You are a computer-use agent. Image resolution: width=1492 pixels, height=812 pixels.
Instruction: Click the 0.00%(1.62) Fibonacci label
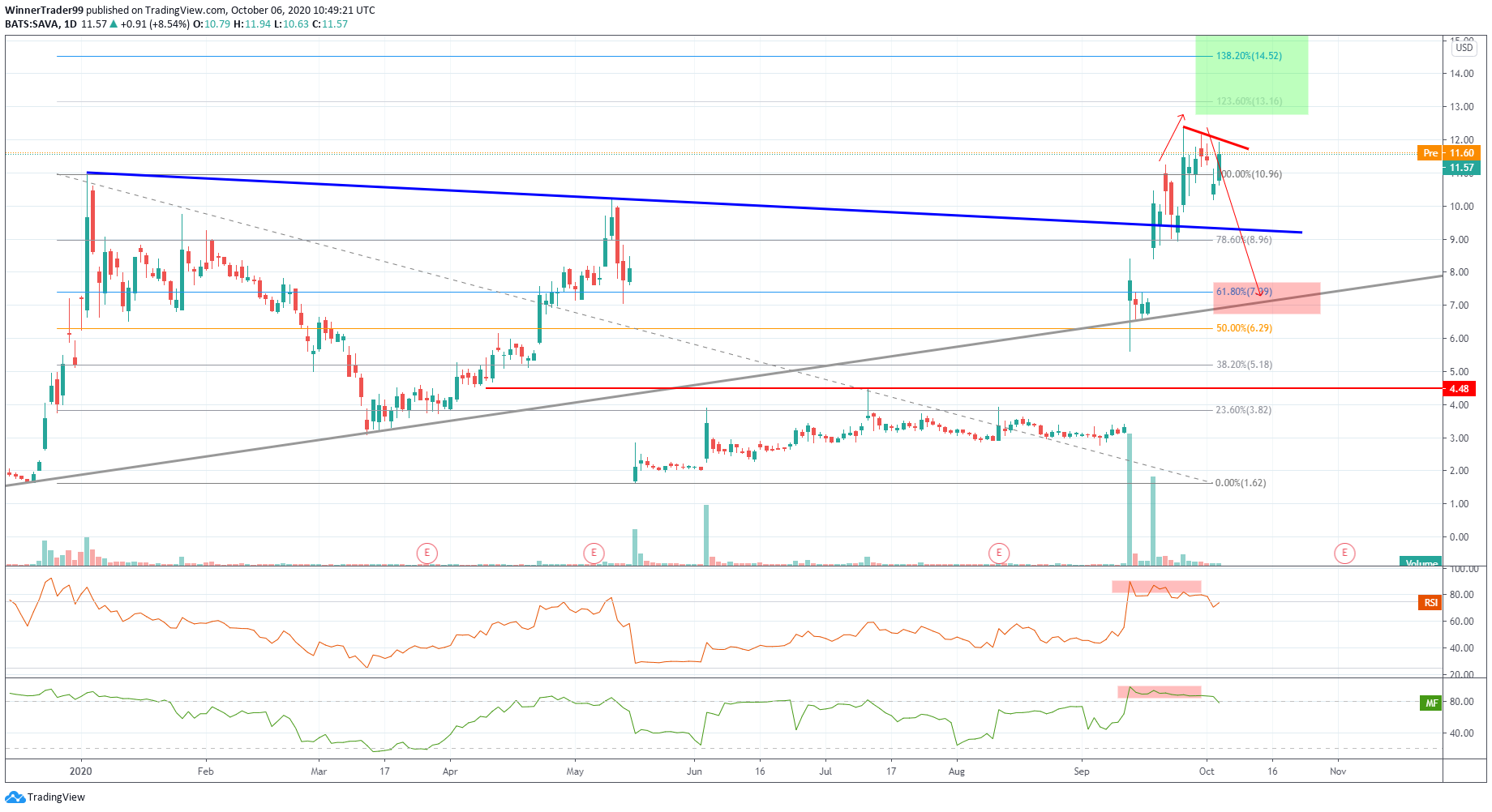pyautogui.click(x=1240, y=483)
